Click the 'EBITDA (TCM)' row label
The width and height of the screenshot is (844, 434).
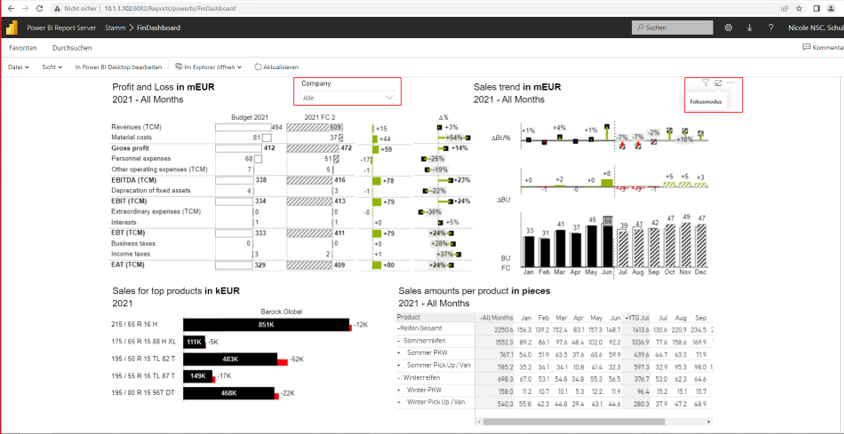click(x=134, y=180)
